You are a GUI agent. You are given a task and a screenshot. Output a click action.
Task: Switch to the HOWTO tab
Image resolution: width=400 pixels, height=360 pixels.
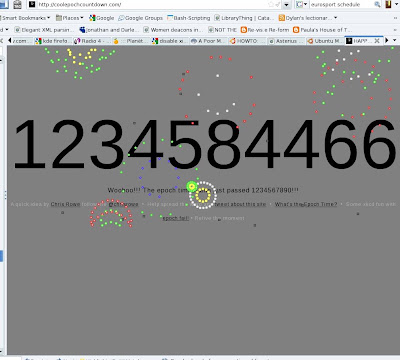[247, 41]
